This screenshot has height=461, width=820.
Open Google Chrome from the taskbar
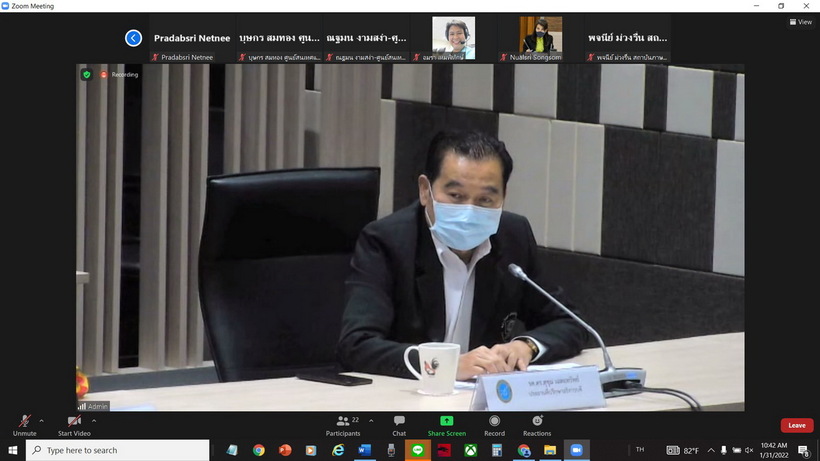[x=259, y=451]
